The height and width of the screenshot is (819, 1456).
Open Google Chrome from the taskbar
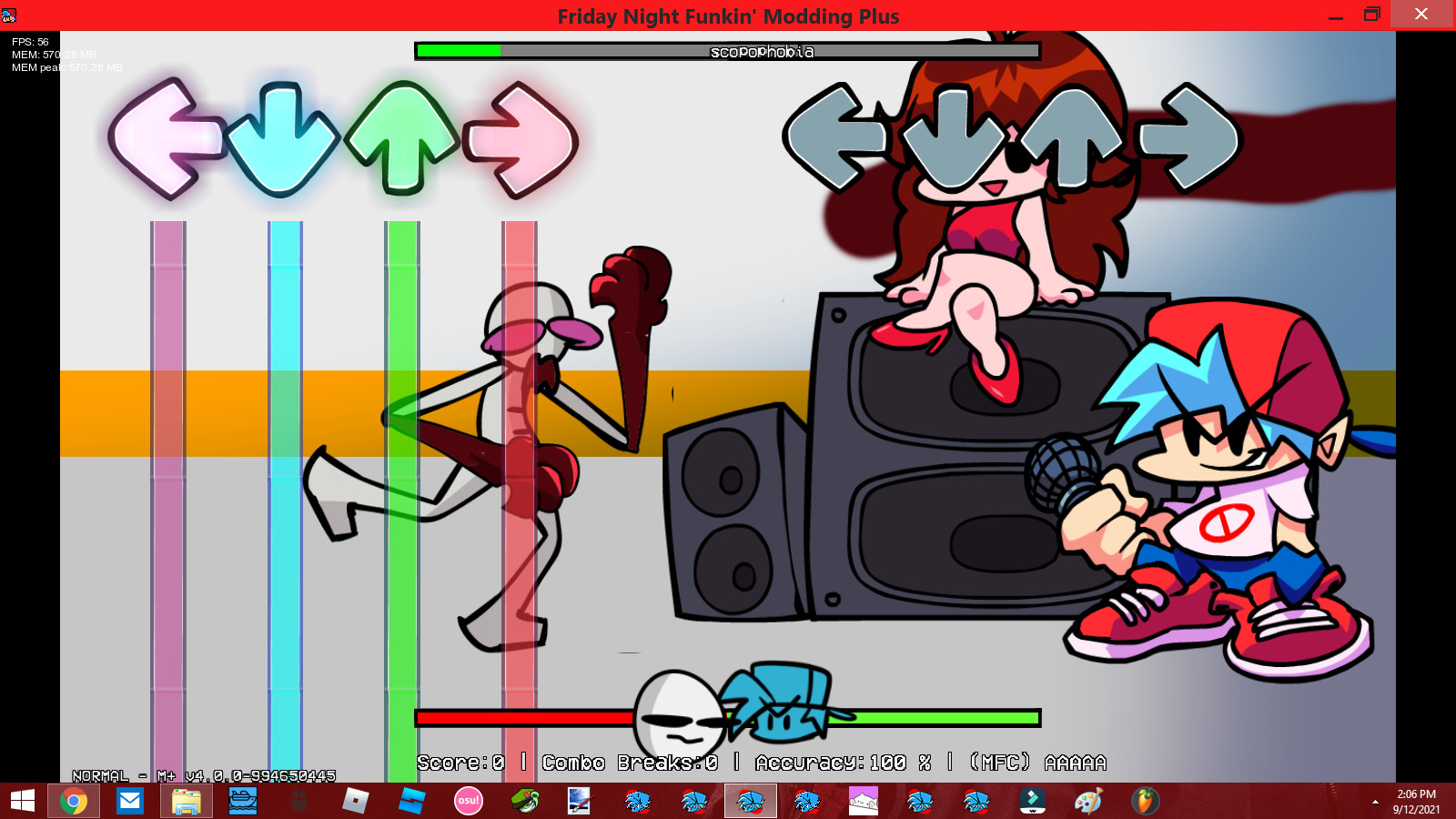[x=74, y=801]
